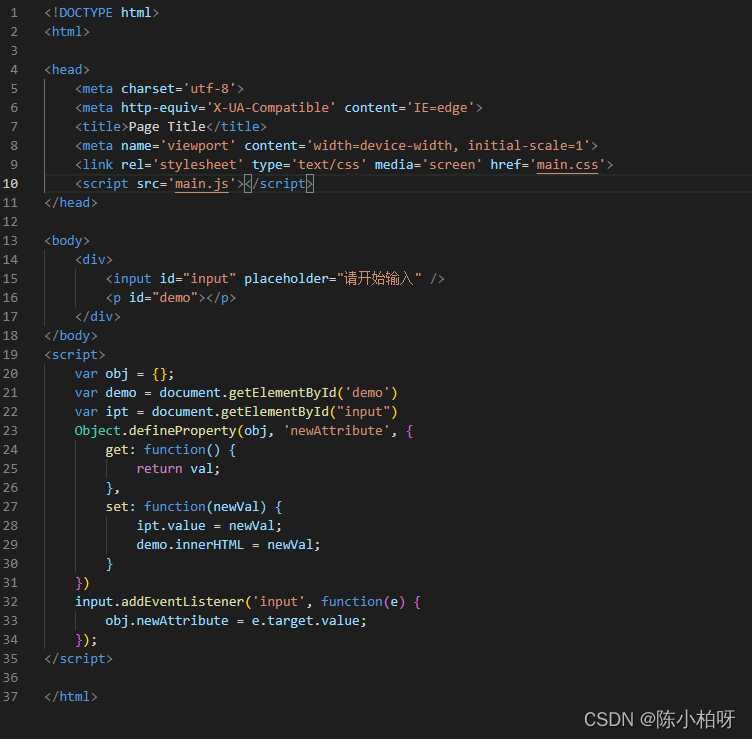
Task: Click 'demo.innerHTML' on line 29
Action: (x=190, y=545)
